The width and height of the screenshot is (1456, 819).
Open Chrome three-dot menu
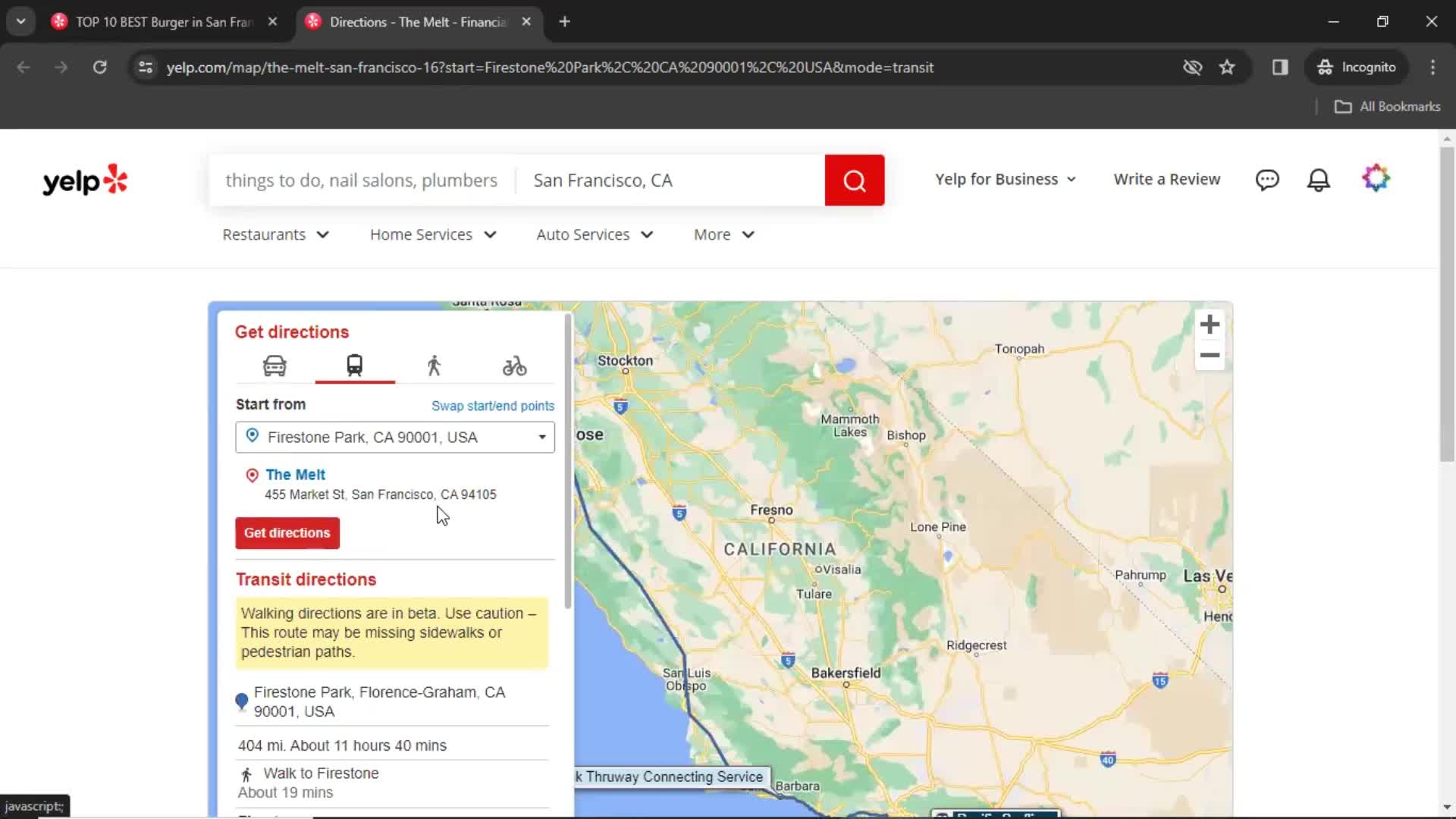coord(1432,67)
